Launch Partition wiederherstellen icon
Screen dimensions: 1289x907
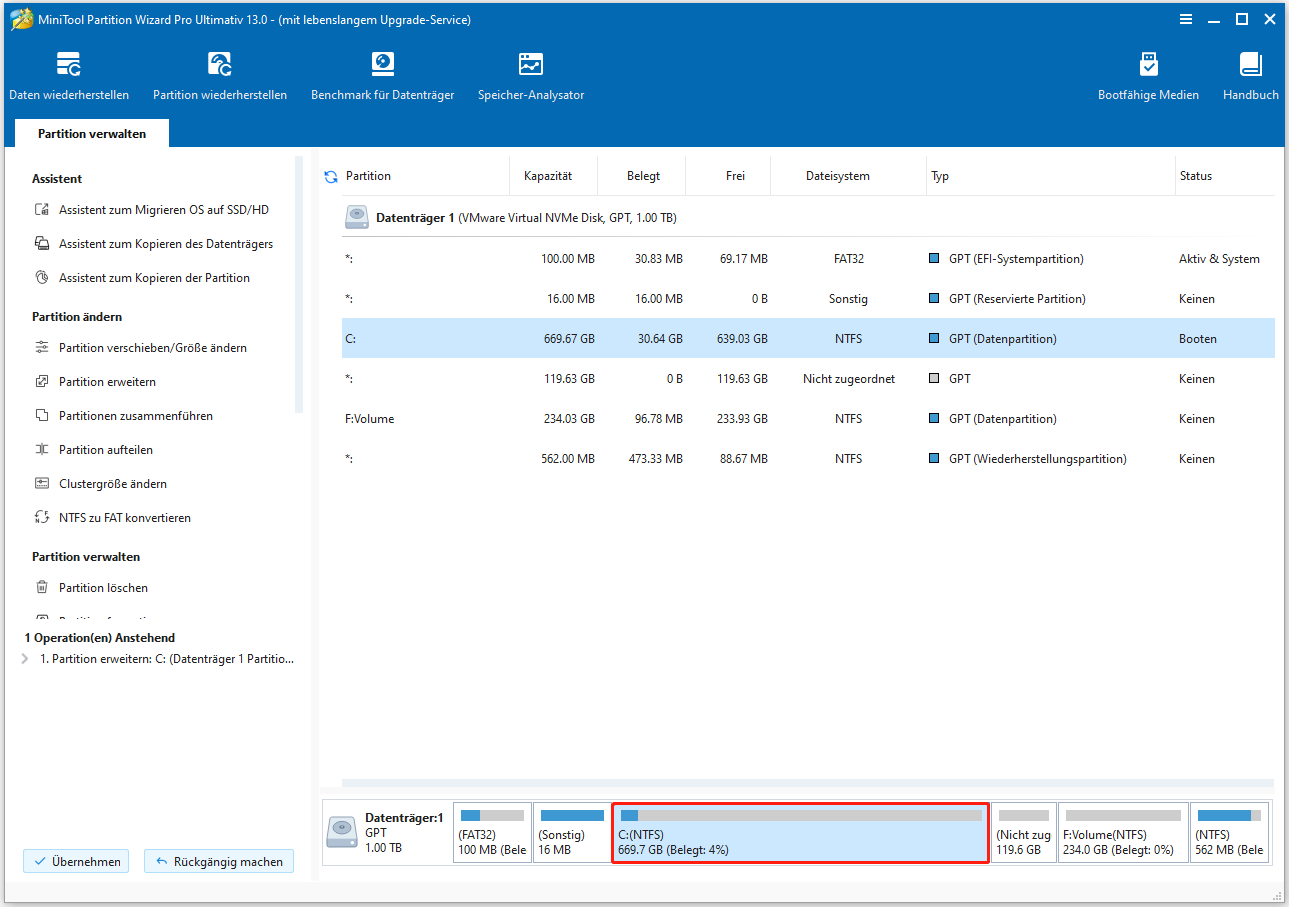tap(220, 77)
